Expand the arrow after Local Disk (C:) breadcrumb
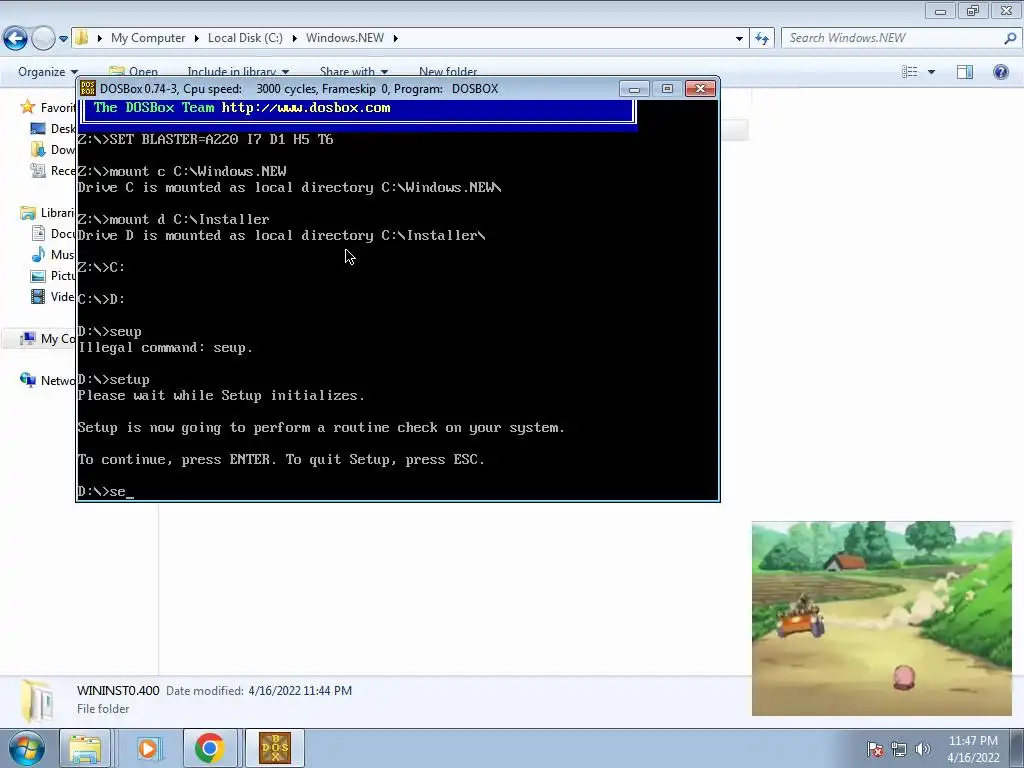The height and width of the screenshot is (768, 1024). pos(294,38)
